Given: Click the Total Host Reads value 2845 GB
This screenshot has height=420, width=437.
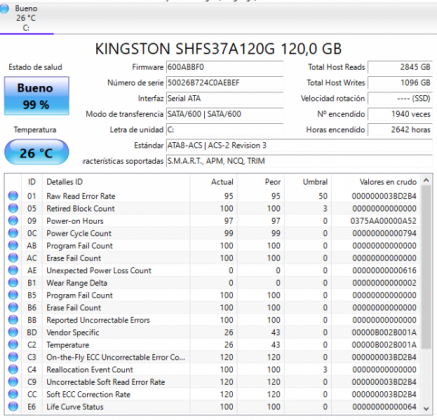Looking at the screenshot, I should coord(400,67).
